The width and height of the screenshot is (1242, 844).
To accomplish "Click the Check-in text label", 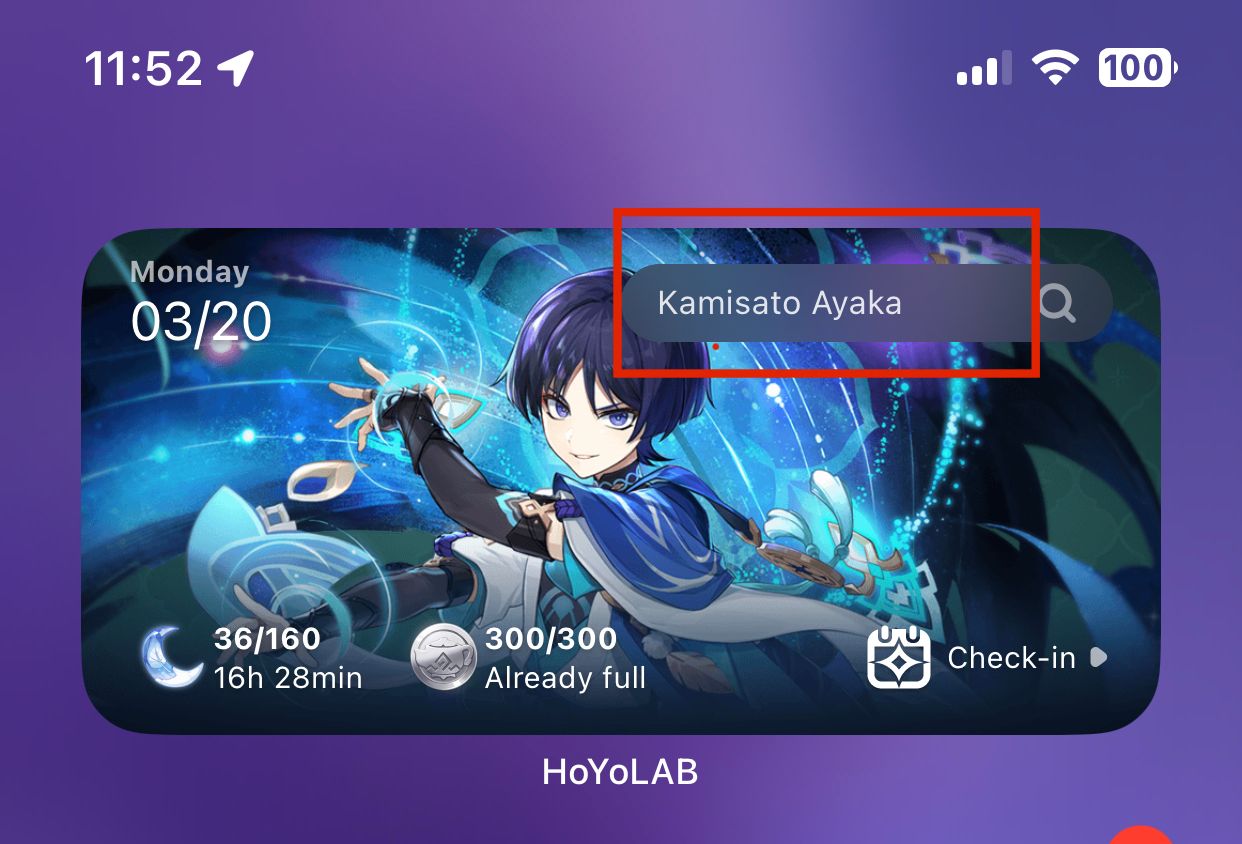I will 1011,658.
